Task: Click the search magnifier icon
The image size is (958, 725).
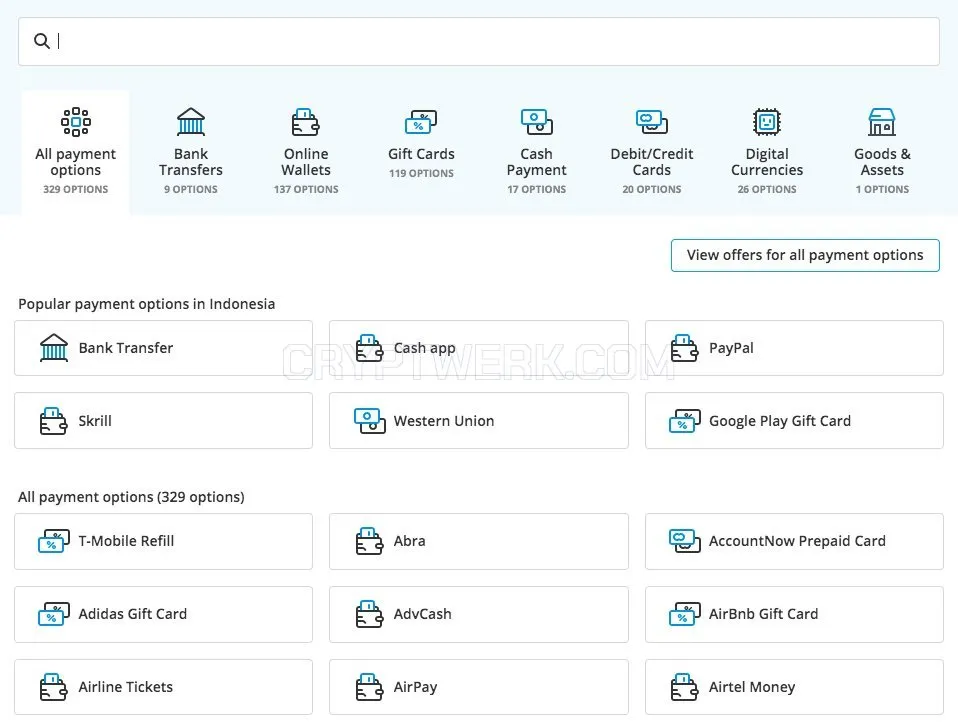Action: [x=42, y=41]
